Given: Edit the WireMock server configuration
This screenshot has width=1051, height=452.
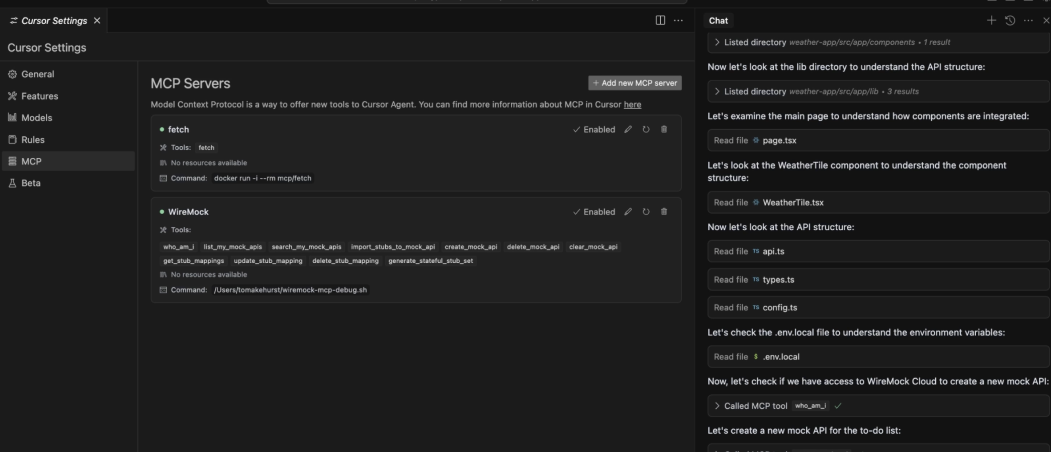Looking at the screenshot, I should (628, 211).
